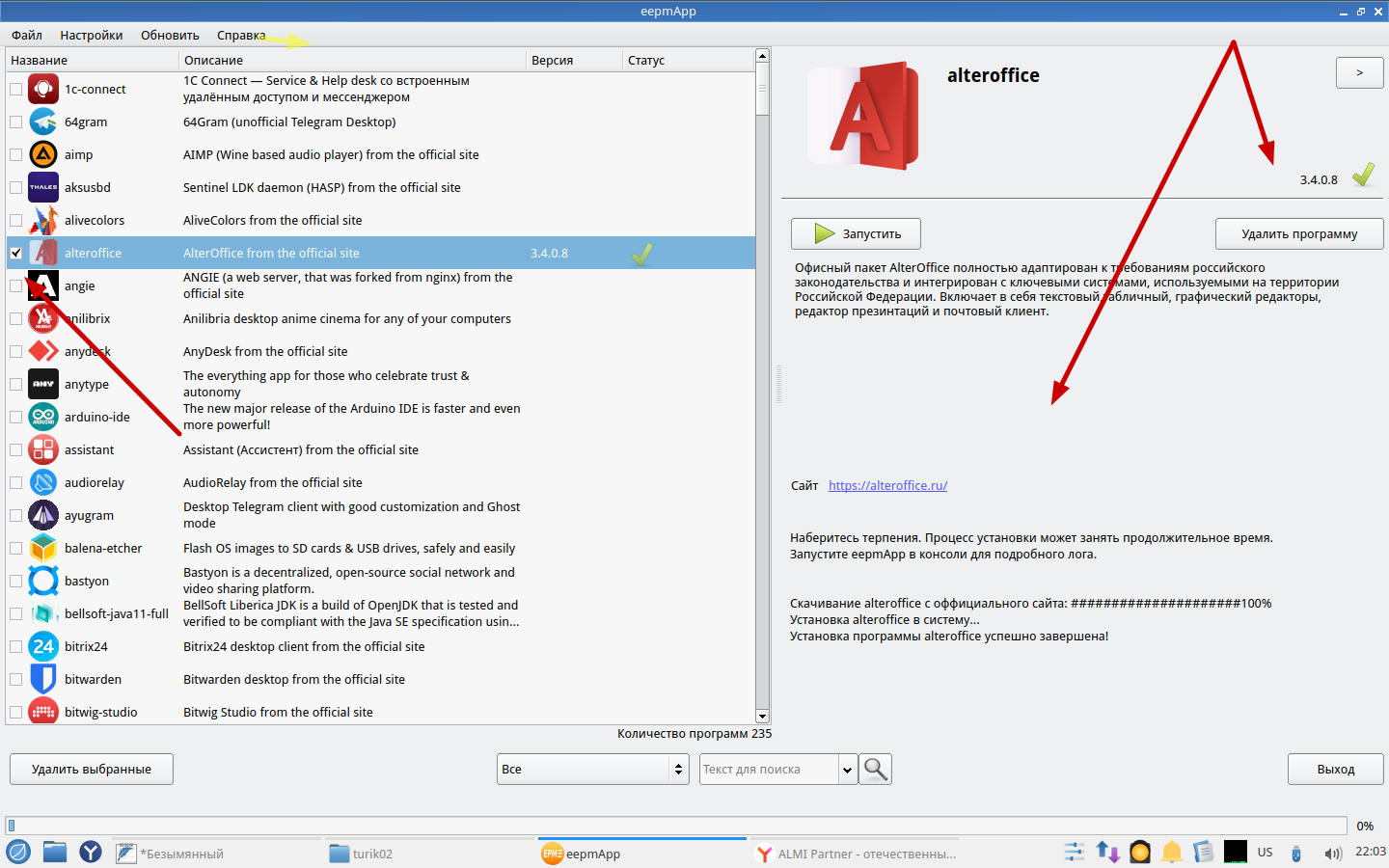Click the bellsoft-java11-full icon
Screen dimensions: 1389x868
[43, 613]
